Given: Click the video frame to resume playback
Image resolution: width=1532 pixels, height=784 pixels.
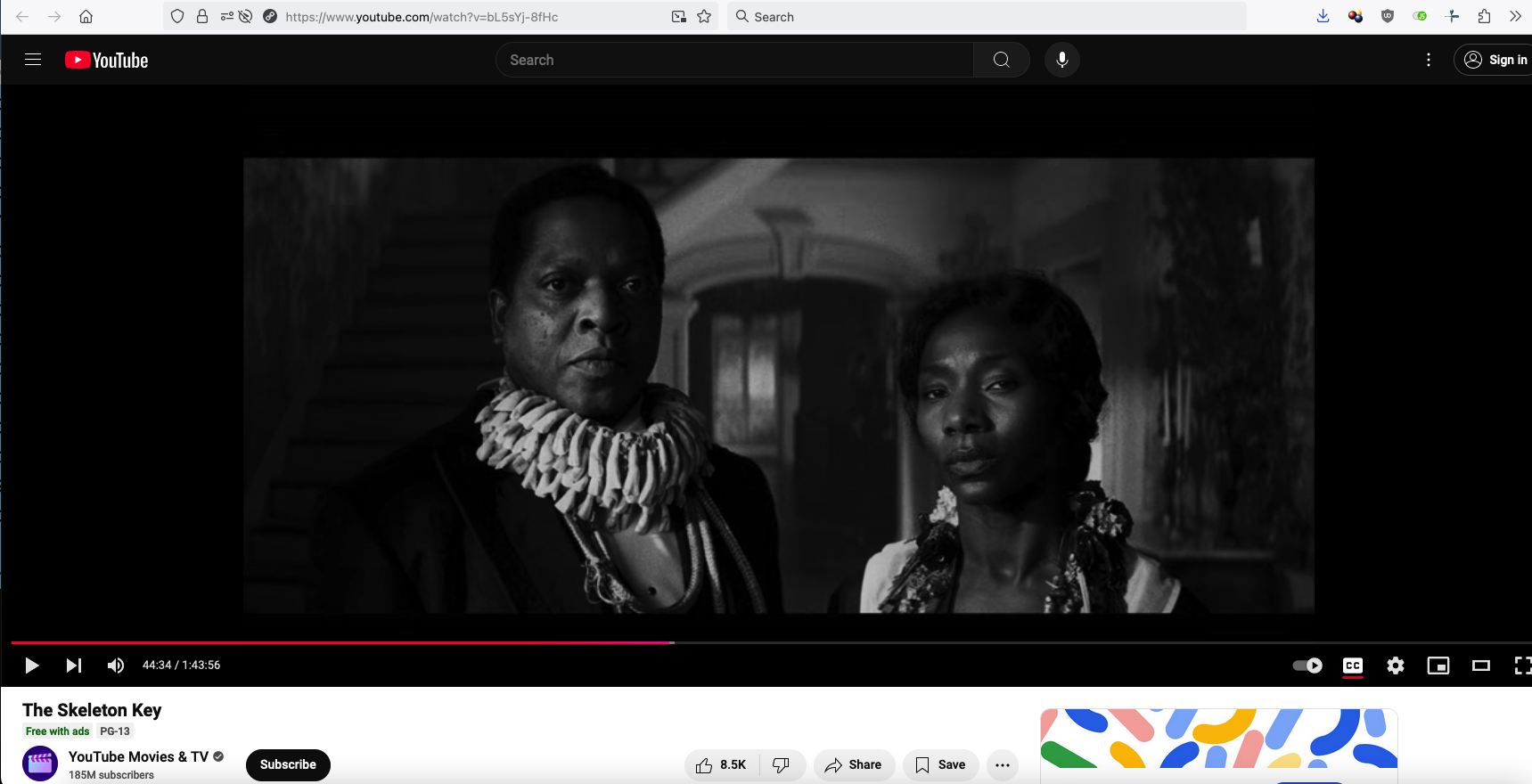Looking at the screenshot, I should 779,386.
